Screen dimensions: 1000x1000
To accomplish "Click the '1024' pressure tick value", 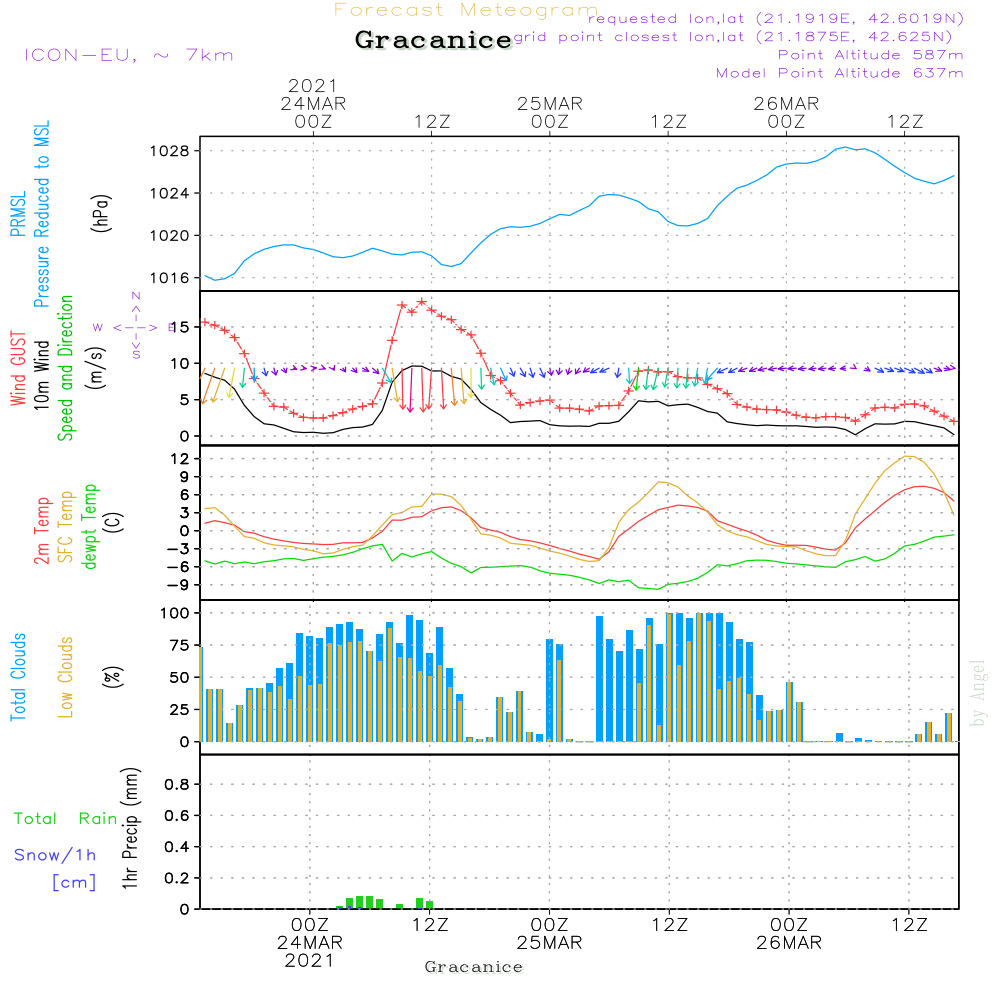I will (170, 193).
